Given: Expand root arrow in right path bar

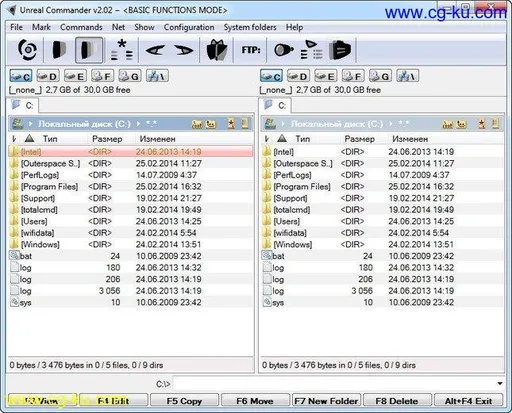Looking at the screenshot, I should [283, 124].
